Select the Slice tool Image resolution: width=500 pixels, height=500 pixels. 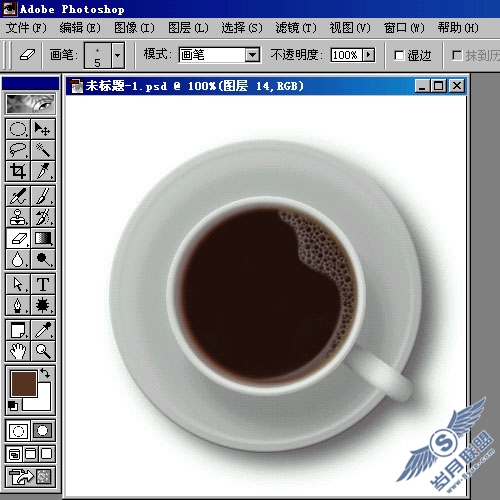coord(43,171)
